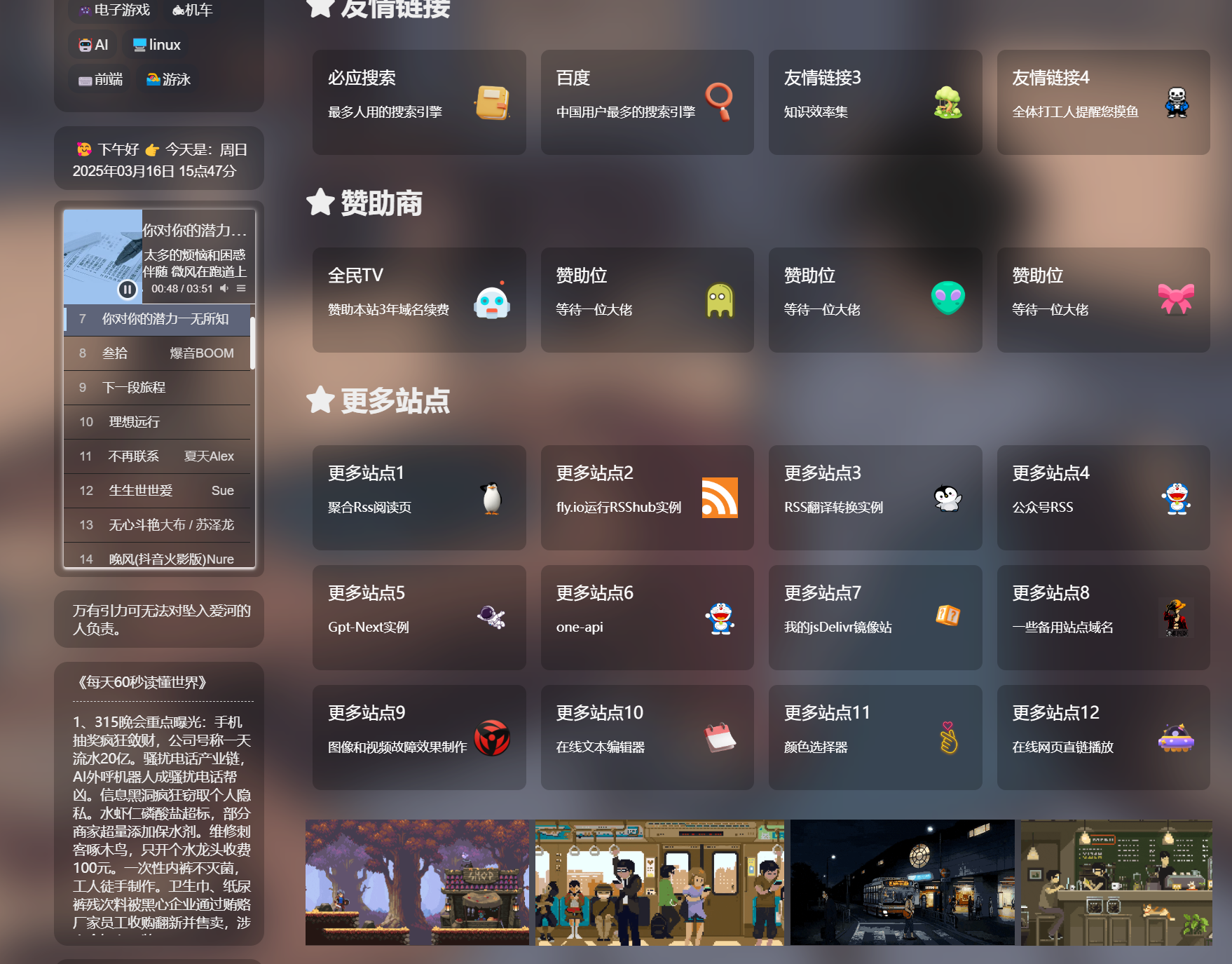Open the 必应搜索 link title
This screenshot has height=964, width=1232.
coord(362,78)
